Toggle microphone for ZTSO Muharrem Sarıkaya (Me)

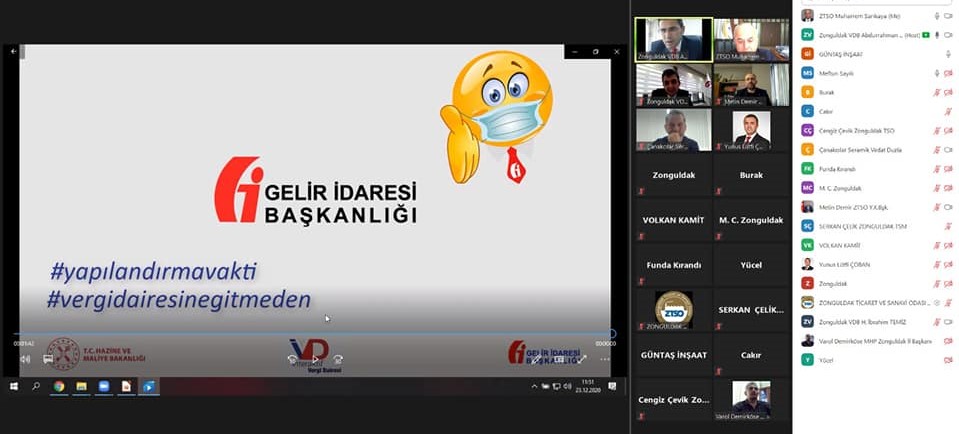click(936, 16)
